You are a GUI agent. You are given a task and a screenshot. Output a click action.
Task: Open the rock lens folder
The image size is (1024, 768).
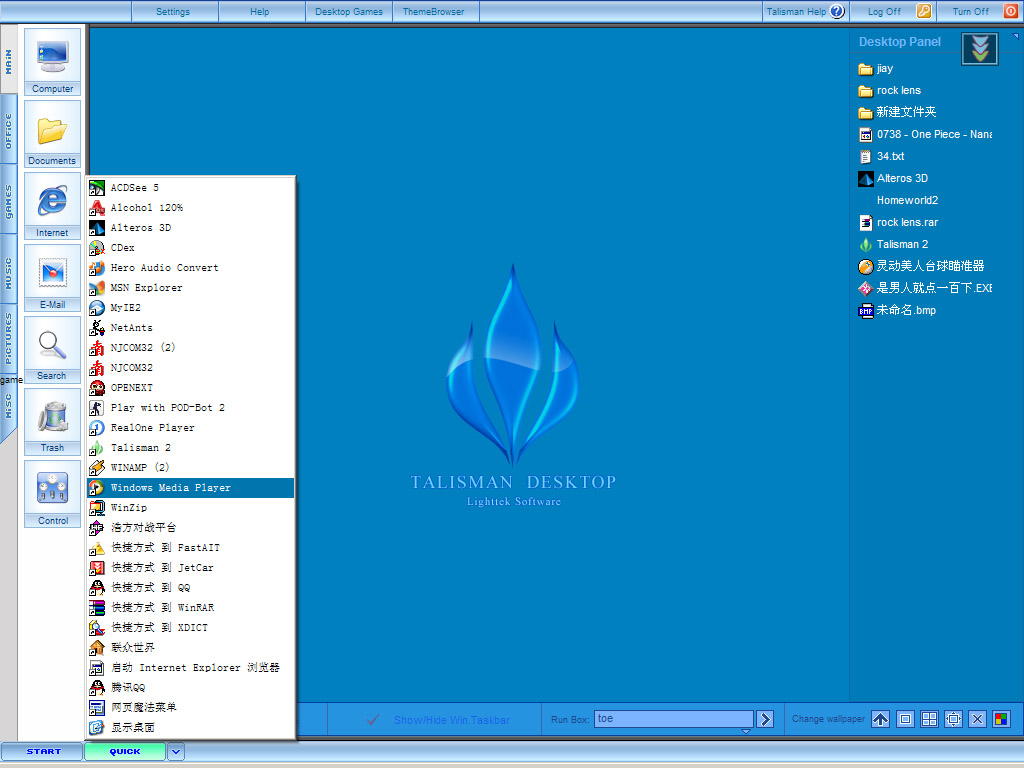[889, 90]
